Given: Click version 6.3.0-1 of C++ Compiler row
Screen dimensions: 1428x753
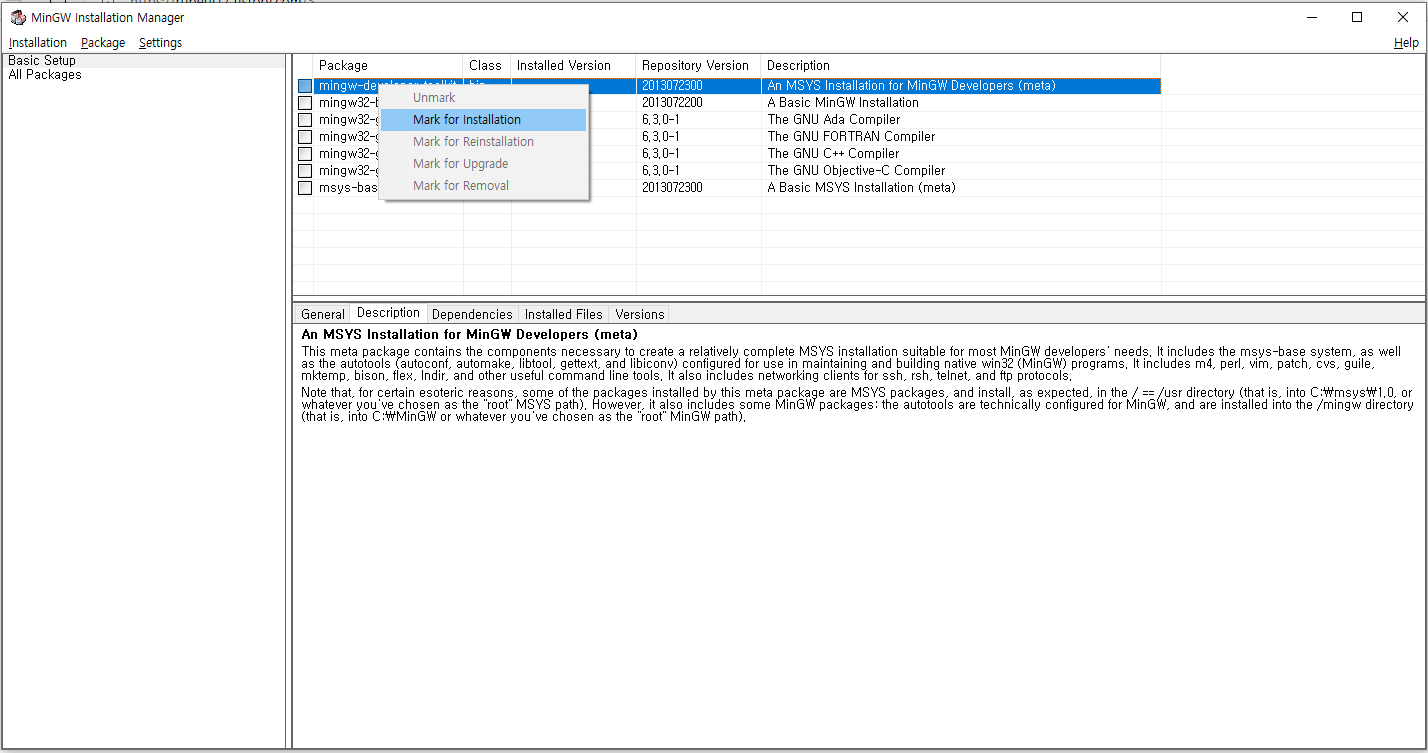Looking at the screenshot, I should pyautogui.click(x=661, y=154).
